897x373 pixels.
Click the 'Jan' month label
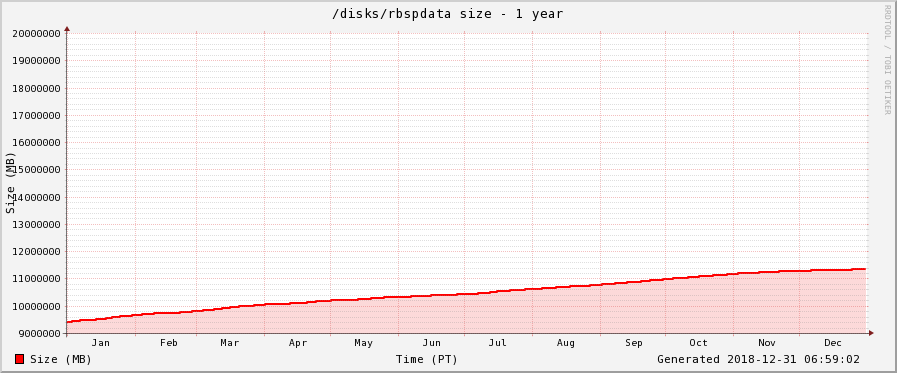[101, 343]
